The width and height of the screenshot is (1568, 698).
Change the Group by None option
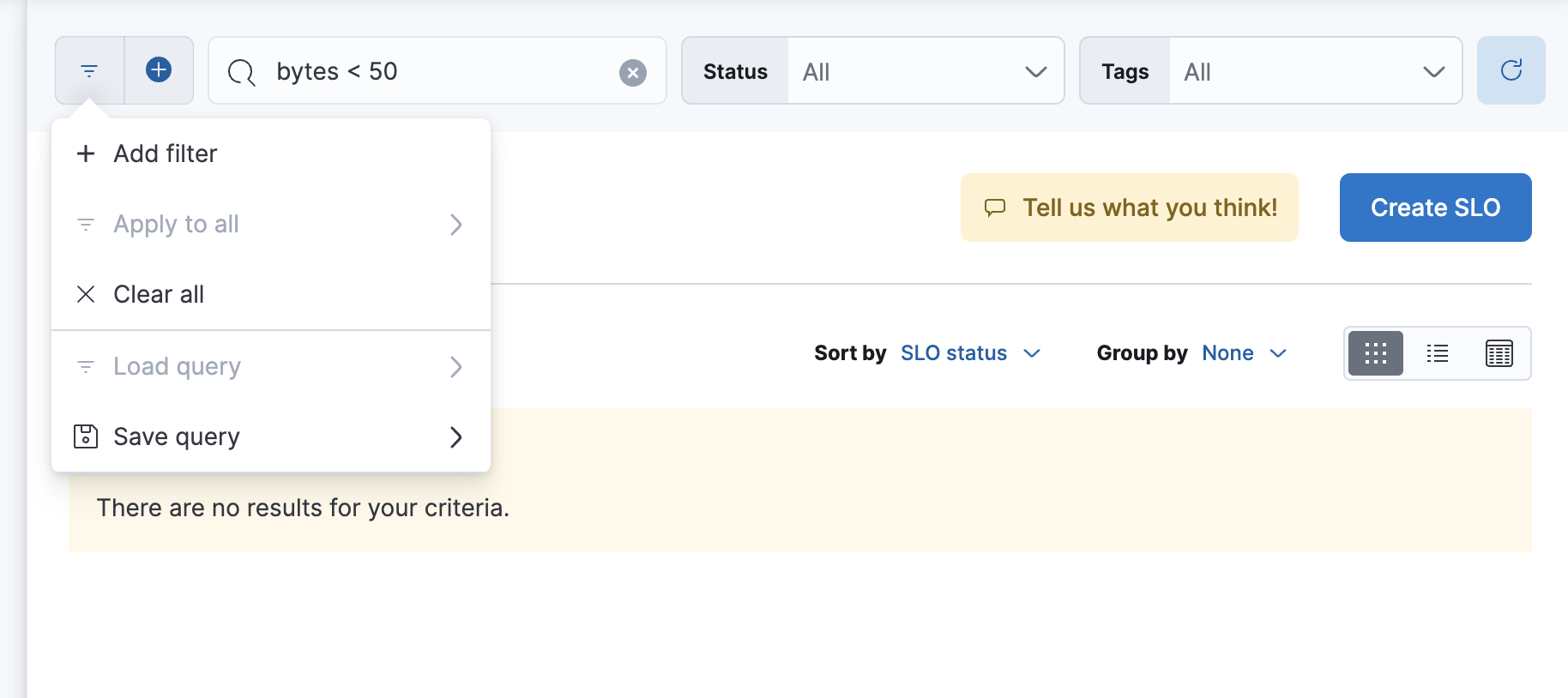coord(1244,353)
